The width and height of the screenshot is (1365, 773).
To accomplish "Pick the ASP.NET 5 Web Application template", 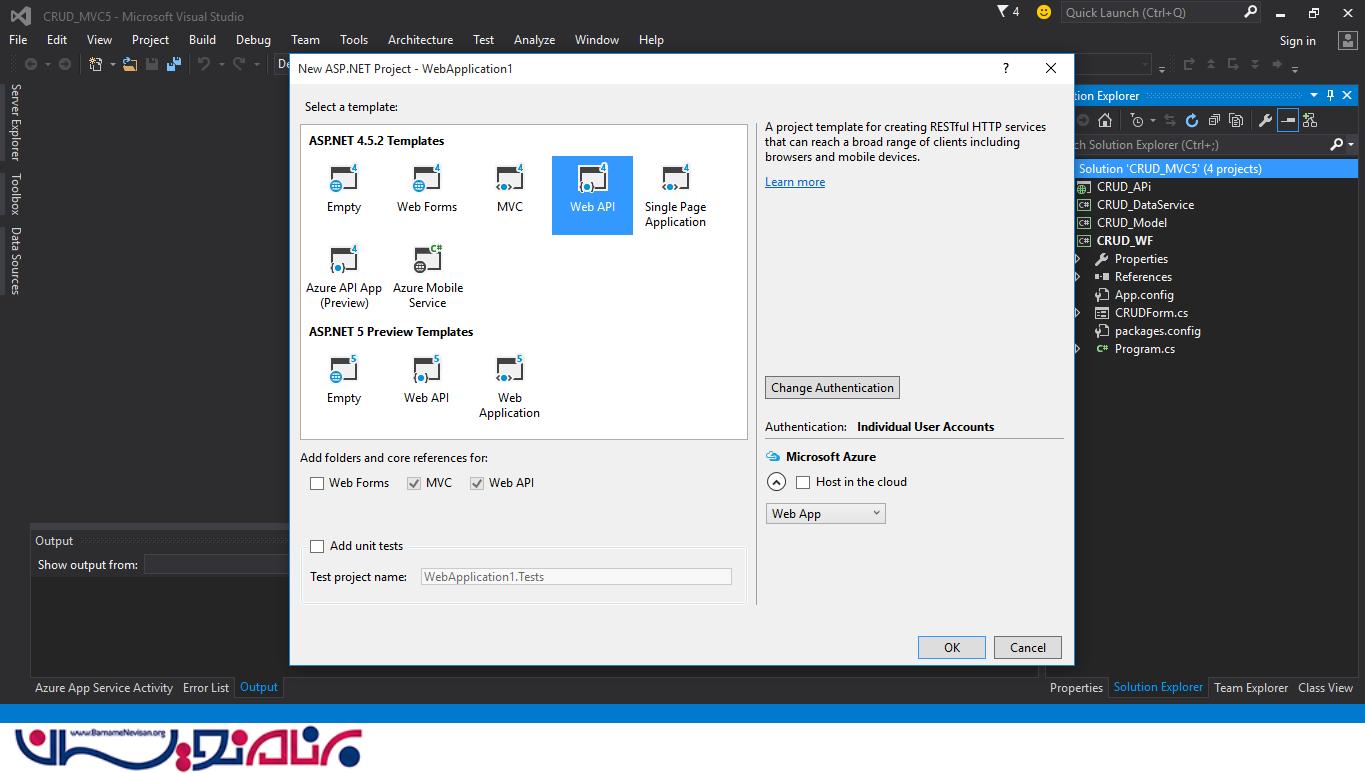I will point(509,371).
